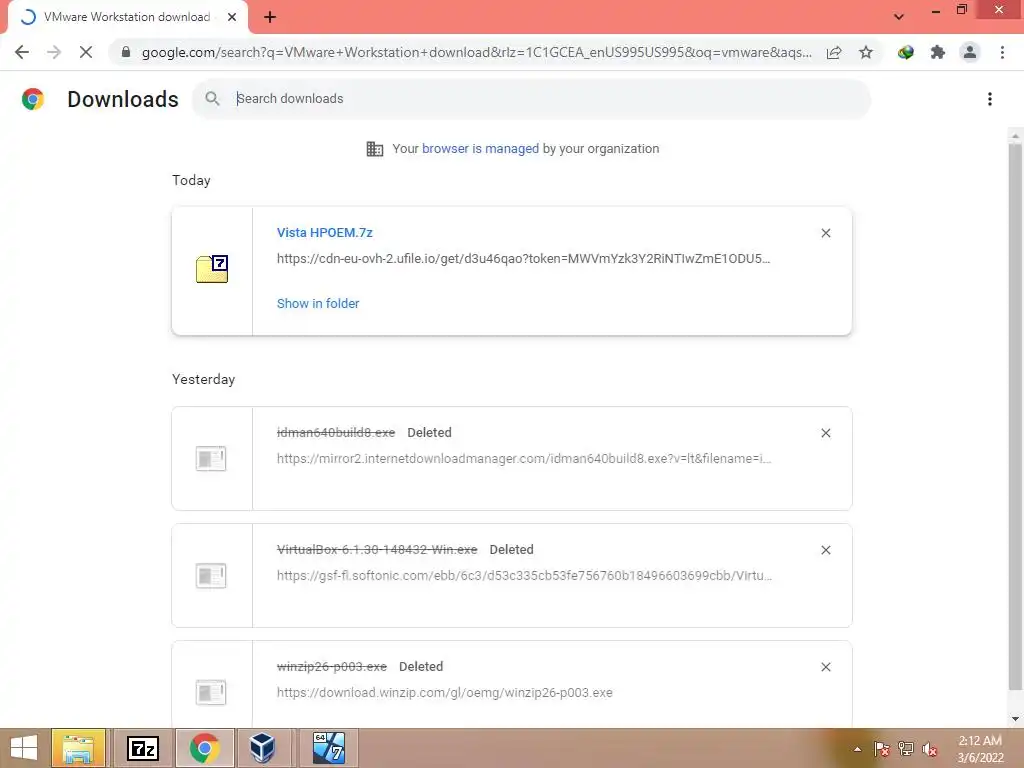Viewport: 1024px width, 768px height.
Task: Open Chrome's three-dot main menu
Action: tap(1002, 52)
